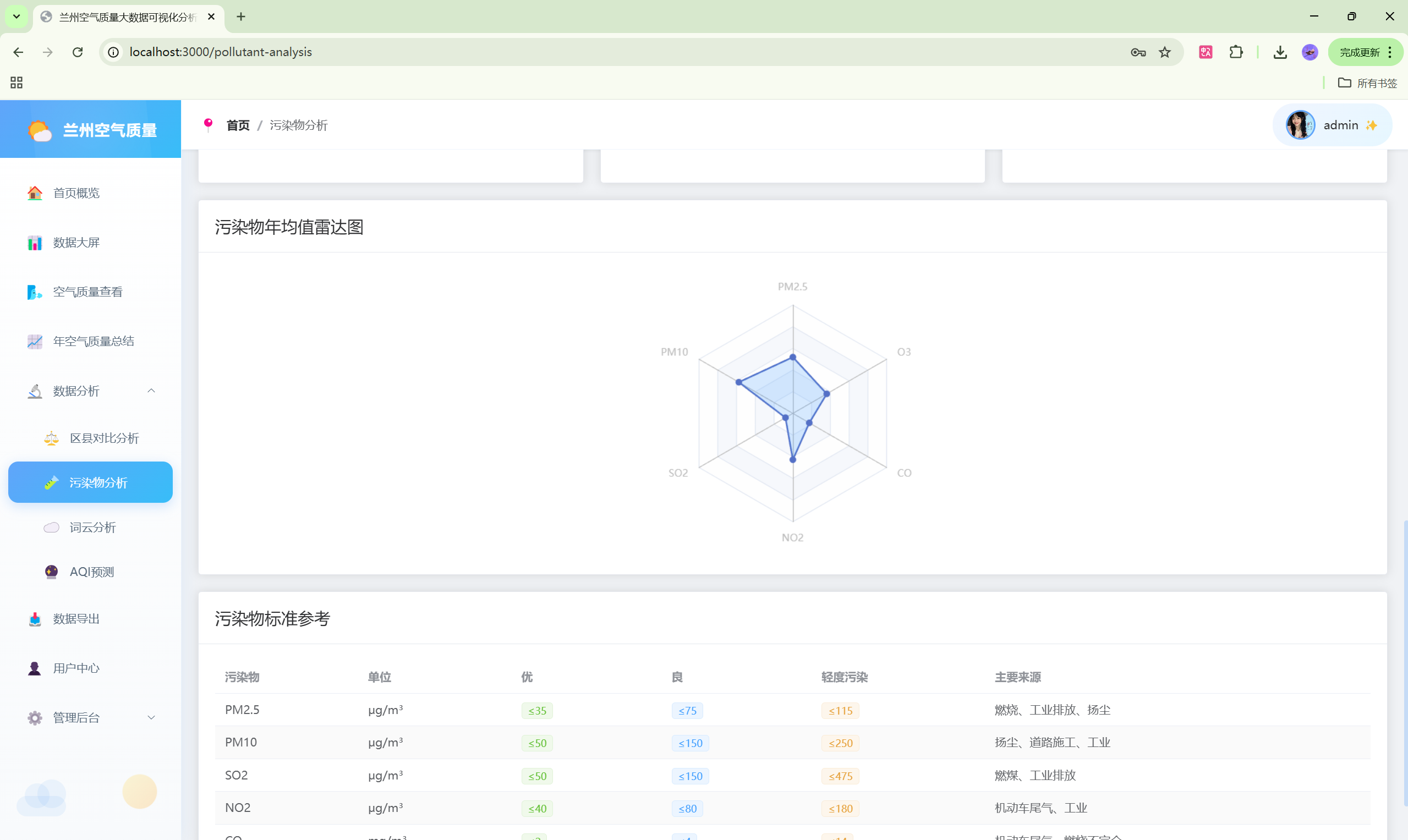Open the browser extensions puzzle icon

(1236, 52)
